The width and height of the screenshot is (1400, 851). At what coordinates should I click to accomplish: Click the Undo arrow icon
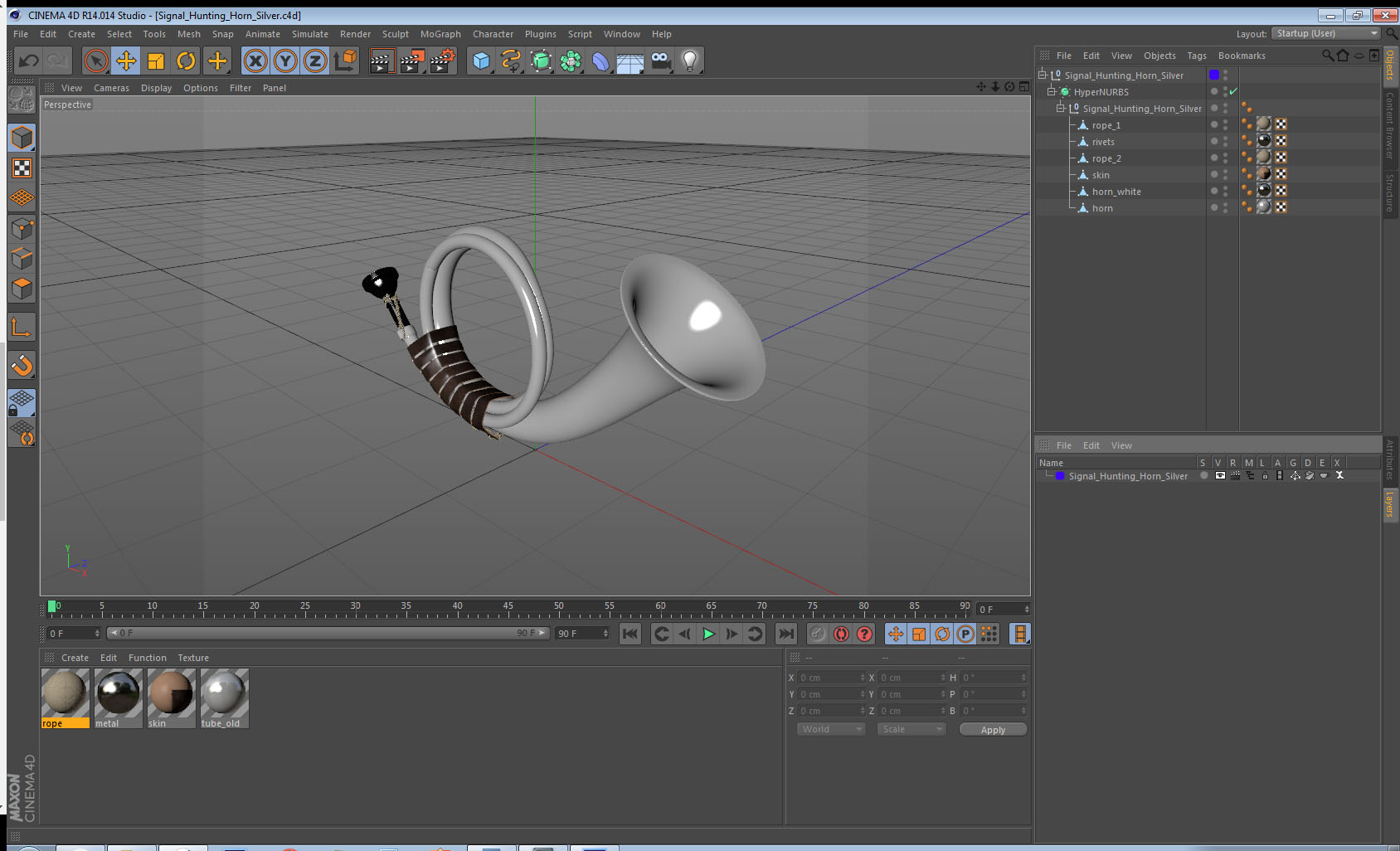point(28,61)
